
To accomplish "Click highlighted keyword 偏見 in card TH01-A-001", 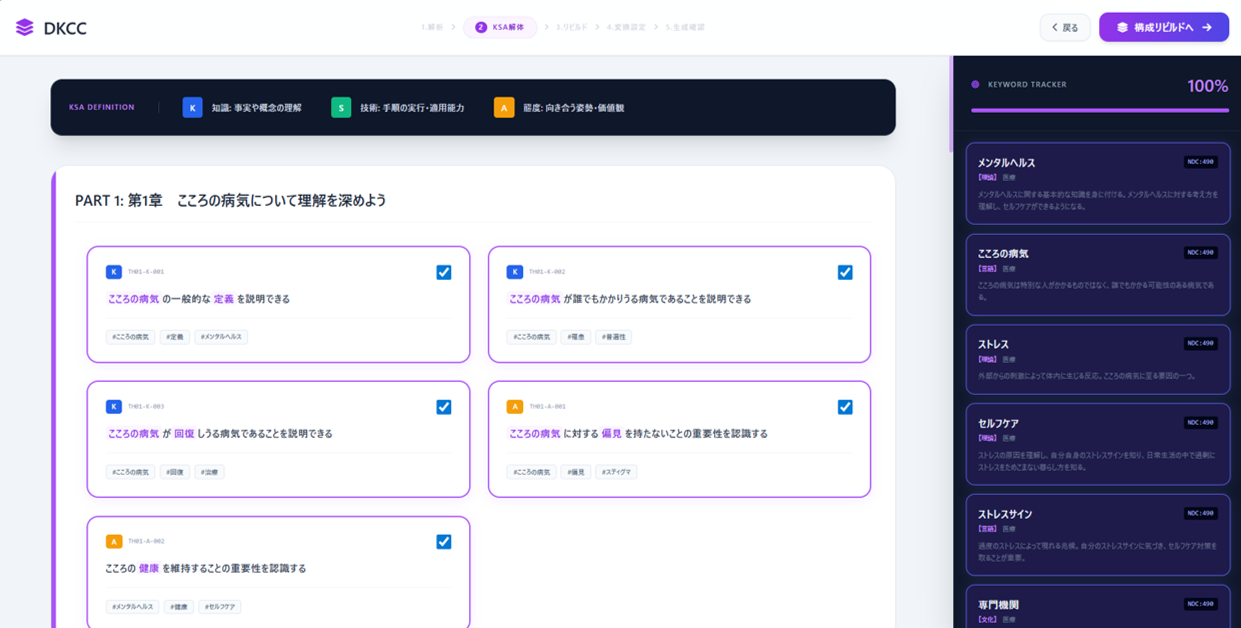I will 611,434.
